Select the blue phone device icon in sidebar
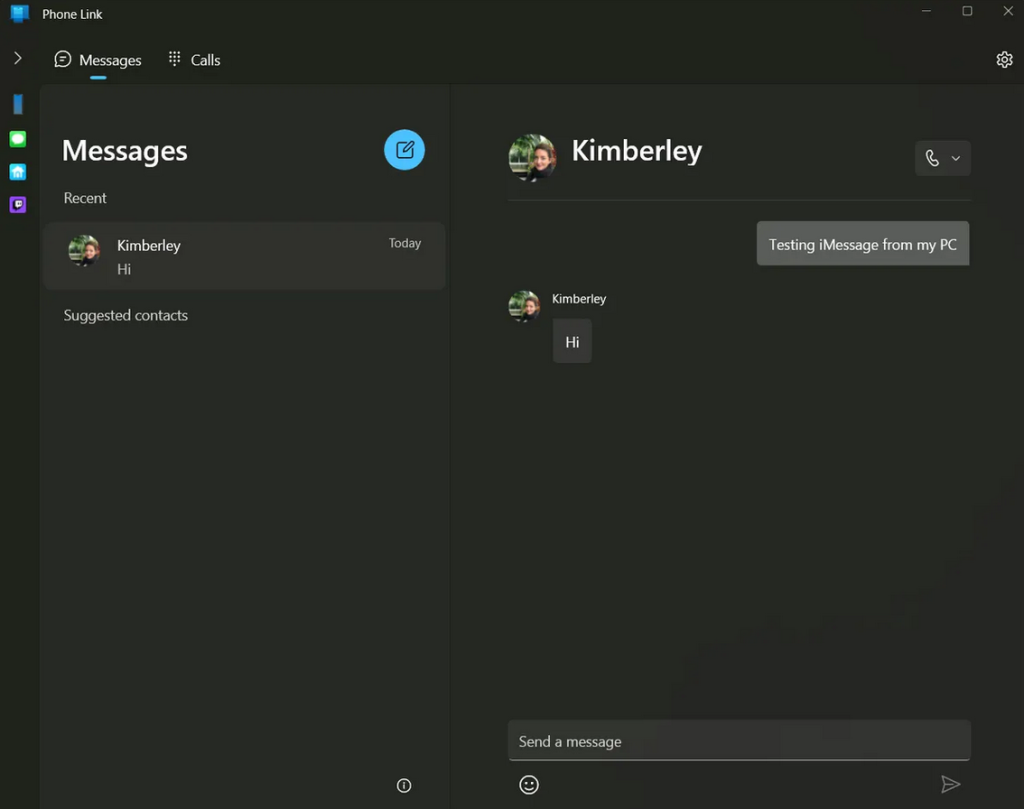Screen dimensions: 1024x809 (x=18, y=105)
